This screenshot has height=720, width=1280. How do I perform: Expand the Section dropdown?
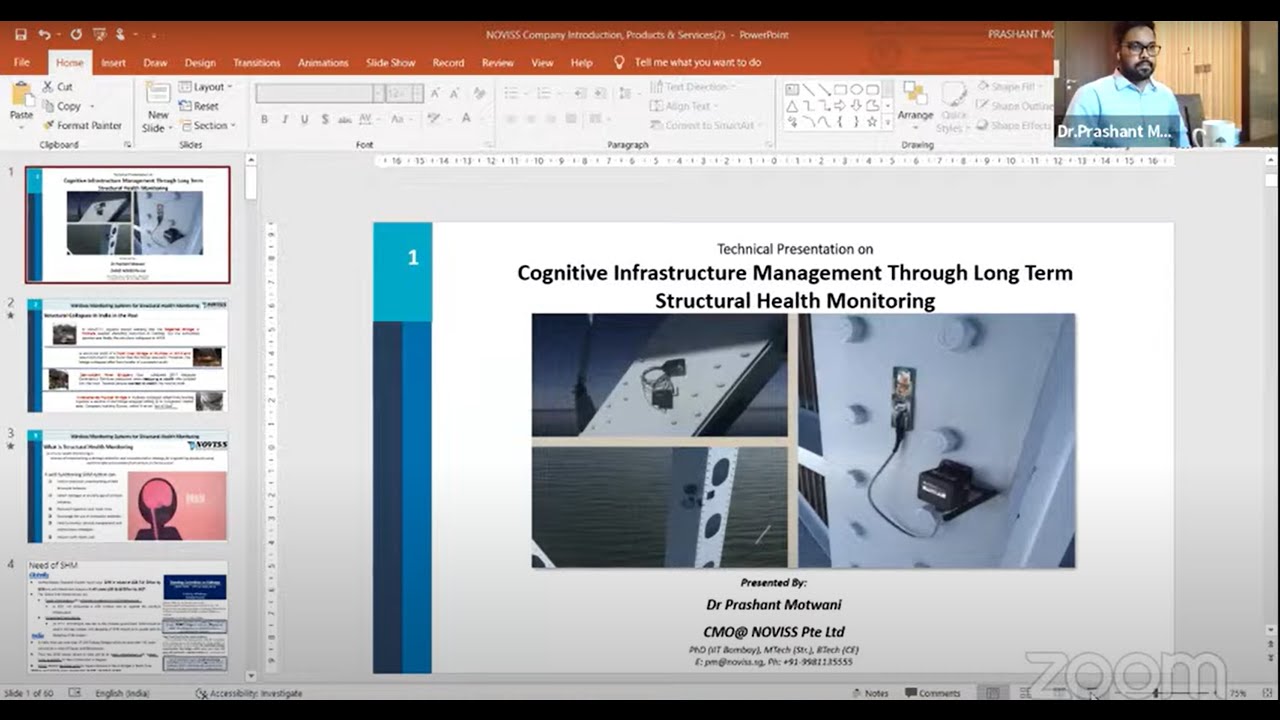(207, 125)
